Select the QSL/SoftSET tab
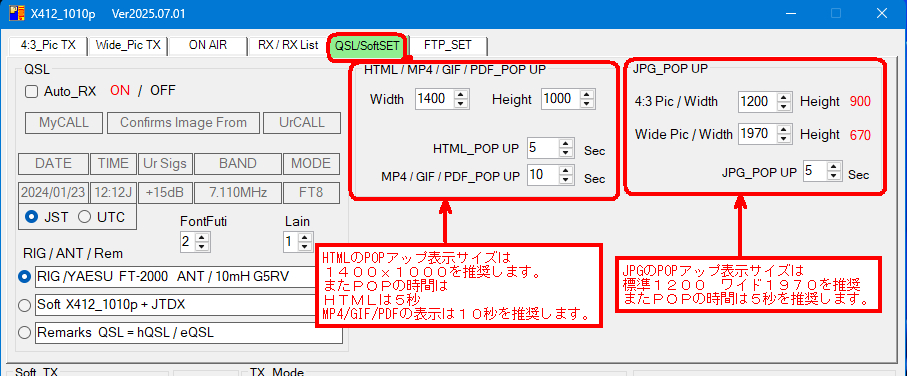 [367, 46]
